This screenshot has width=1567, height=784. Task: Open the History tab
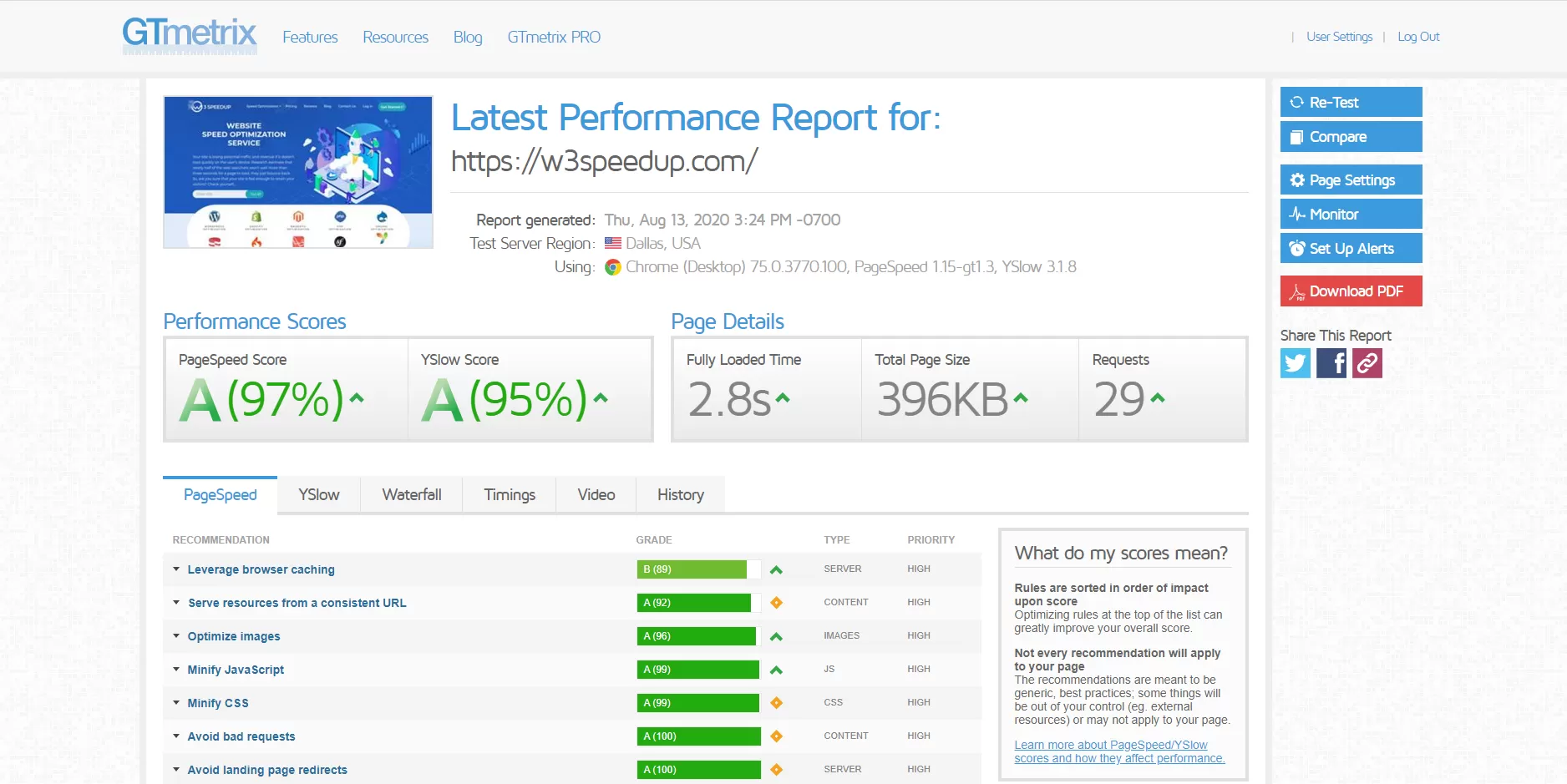(681, 495)
